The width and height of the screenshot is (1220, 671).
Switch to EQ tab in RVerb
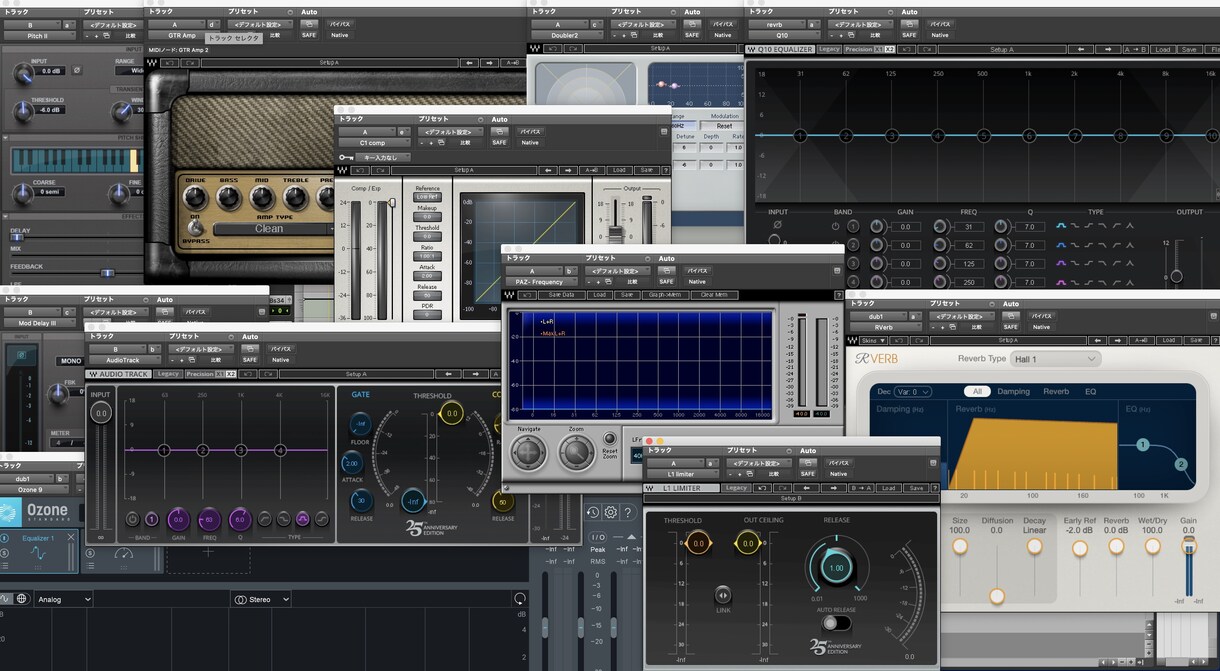point(1091,392)
